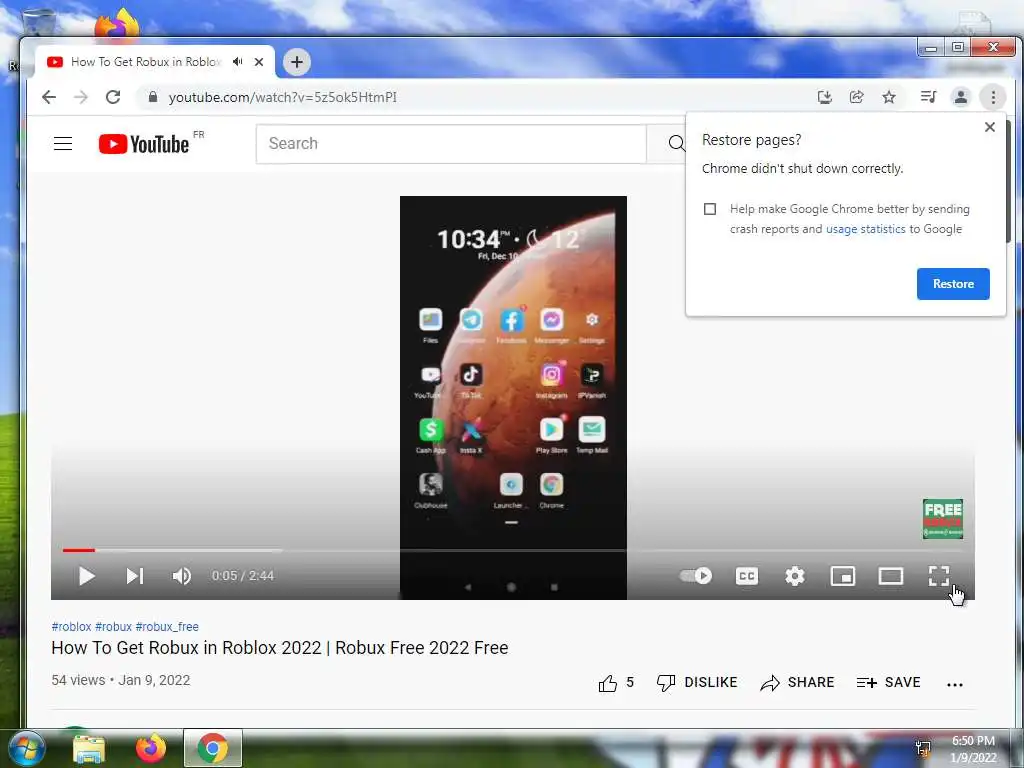Click the SAVE button
1024x768 pixels.
pos(888,683)
